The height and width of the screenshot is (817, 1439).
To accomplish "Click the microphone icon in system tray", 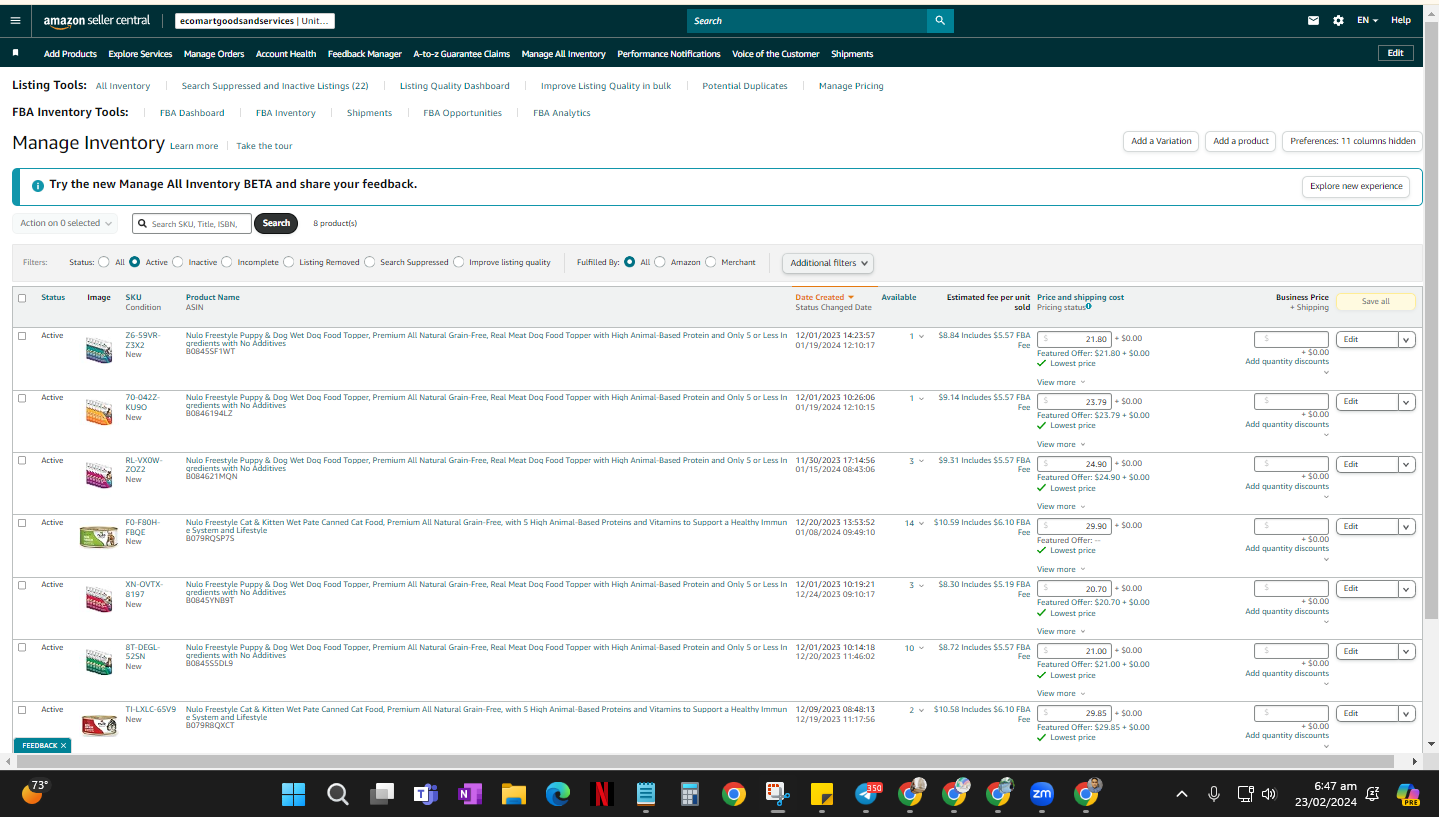I will coord(1214,794).
